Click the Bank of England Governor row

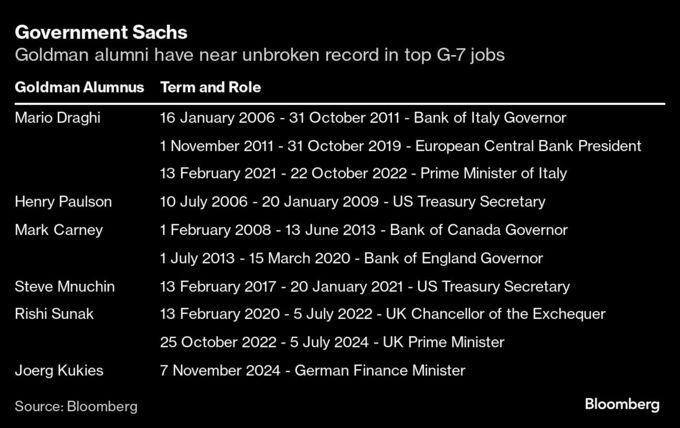pos(351,258)
